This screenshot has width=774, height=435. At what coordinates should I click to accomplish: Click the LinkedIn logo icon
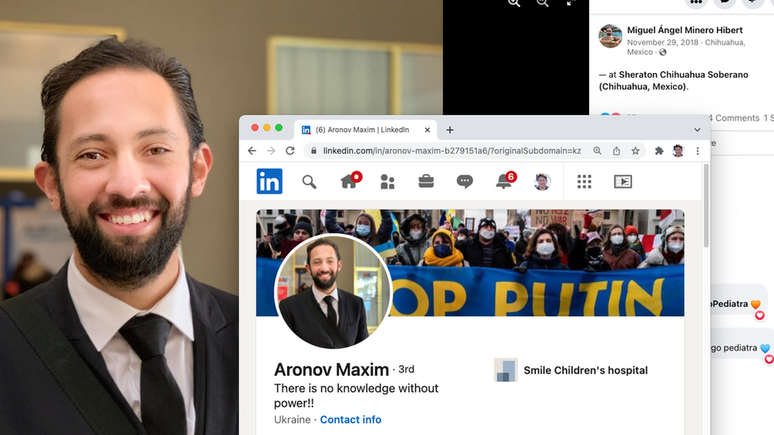(x=269, y=181)
